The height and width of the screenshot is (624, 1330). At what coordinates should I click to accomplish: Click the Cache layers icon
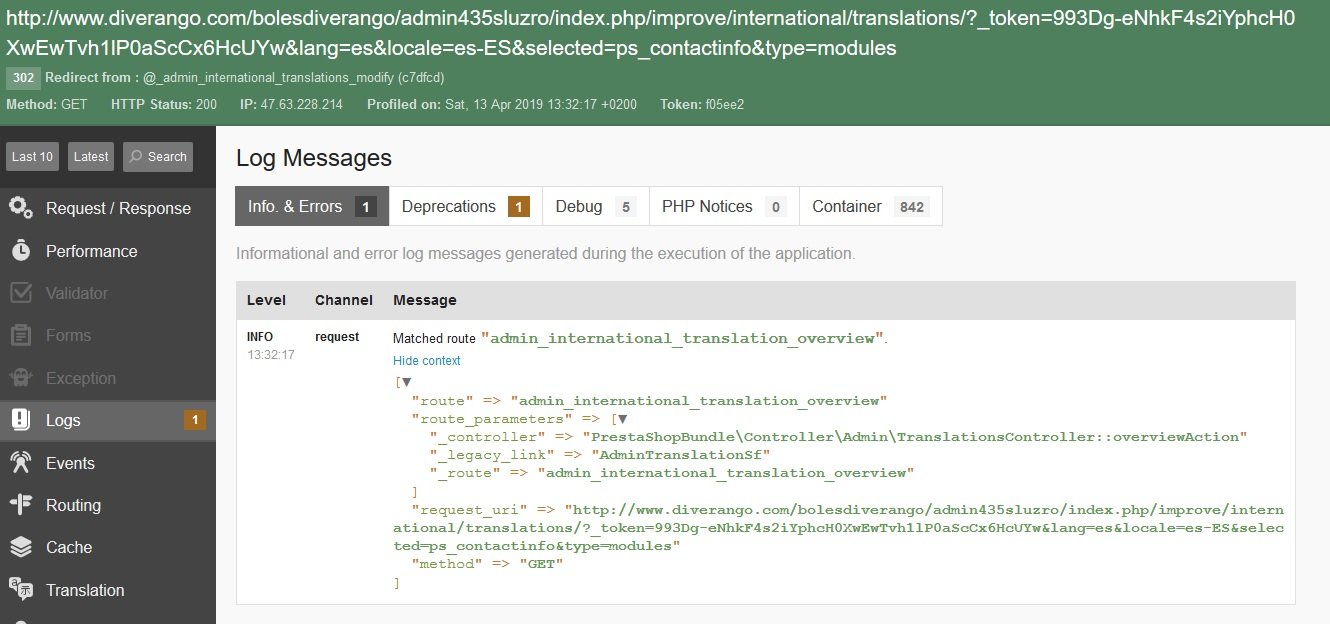21,547
